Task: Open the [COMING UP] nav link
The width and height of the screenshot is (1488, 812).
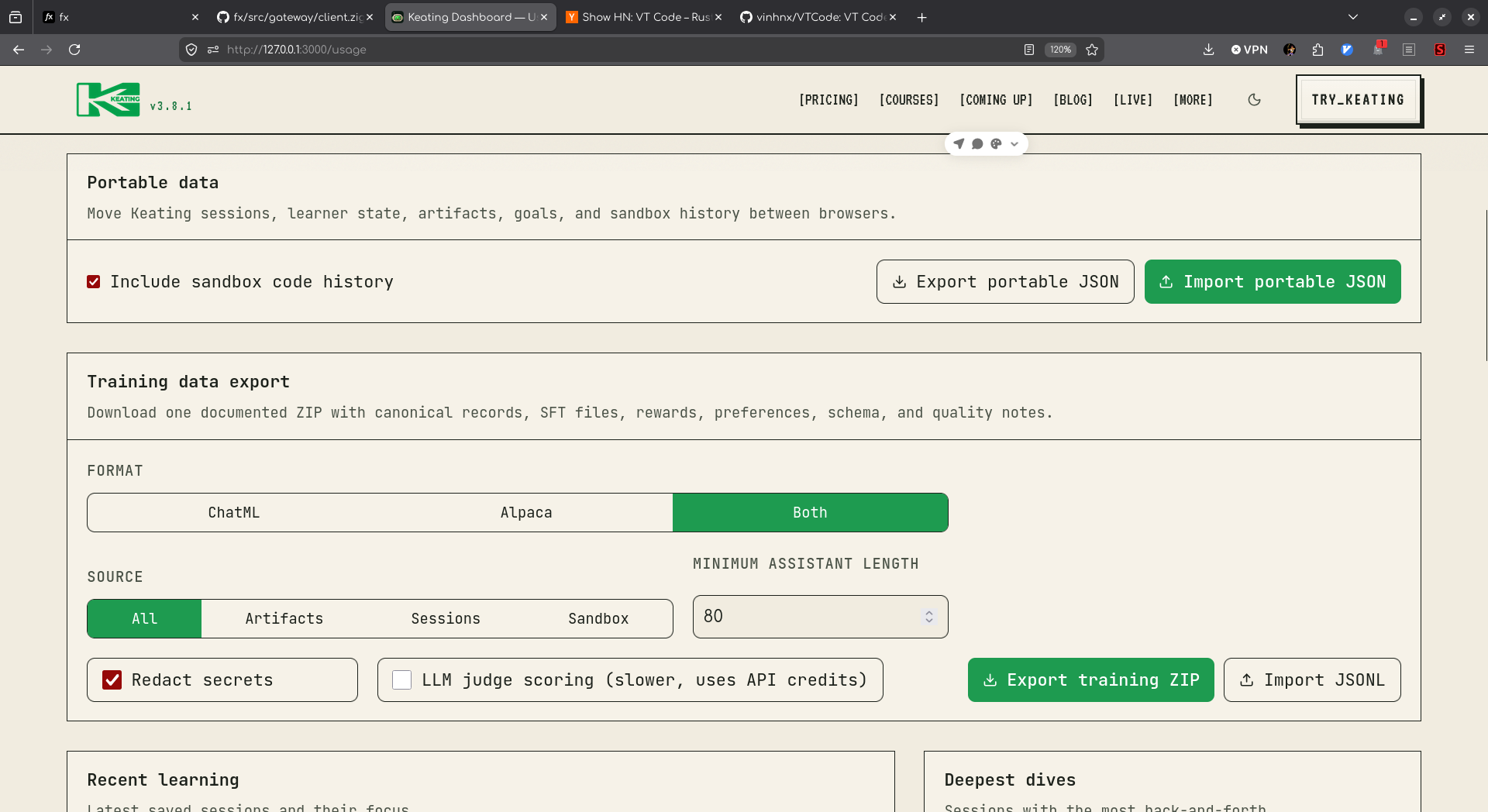Action: (x=996, y=100)
